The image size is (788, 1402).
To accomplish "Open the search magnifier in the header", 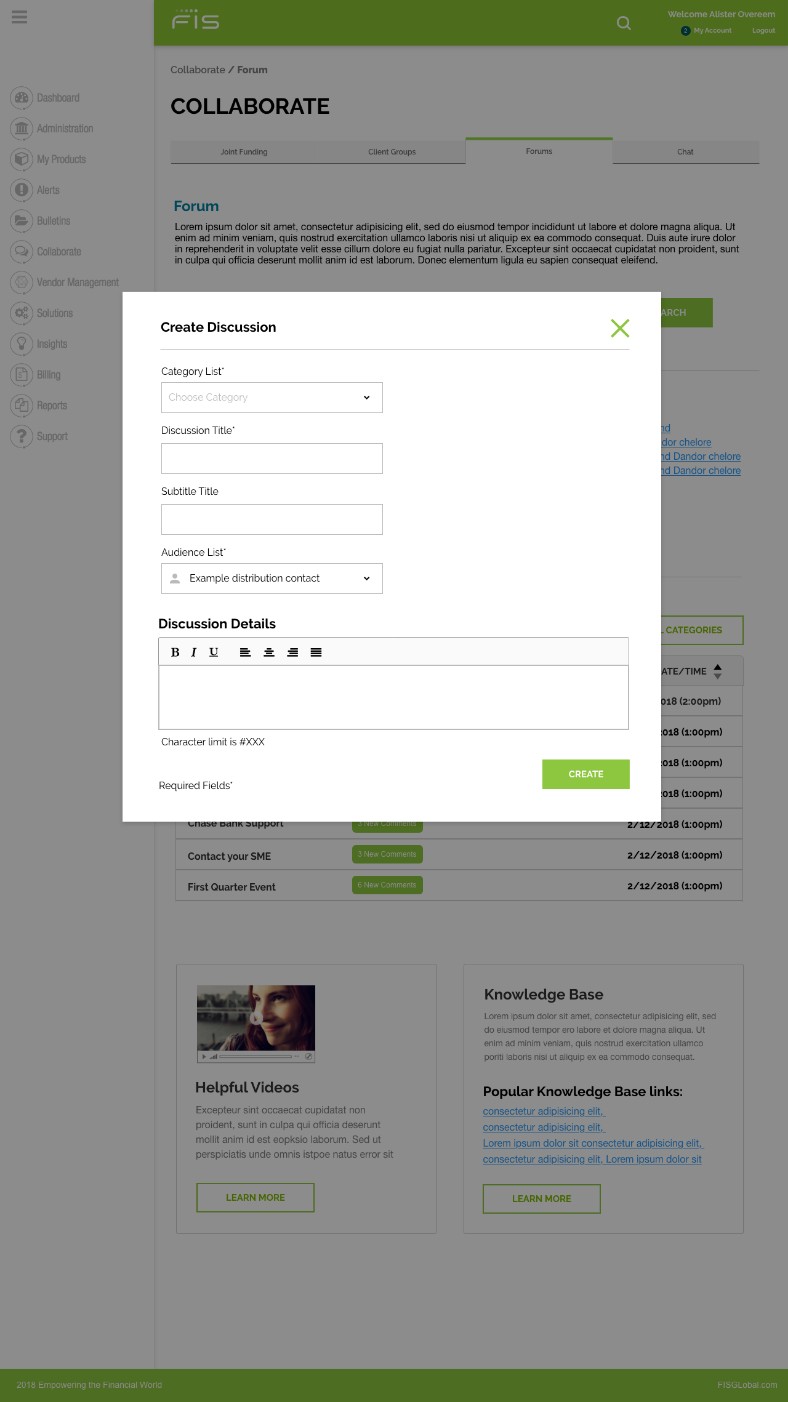I will pos(624,23).
